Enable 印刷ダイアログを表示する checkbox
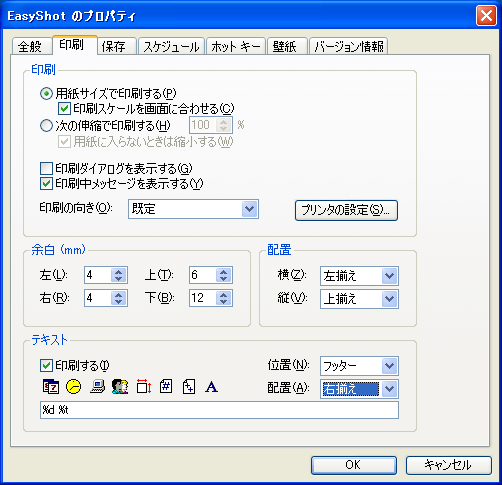This screenshot has width=502, height=485. click(x=46, y=168)
